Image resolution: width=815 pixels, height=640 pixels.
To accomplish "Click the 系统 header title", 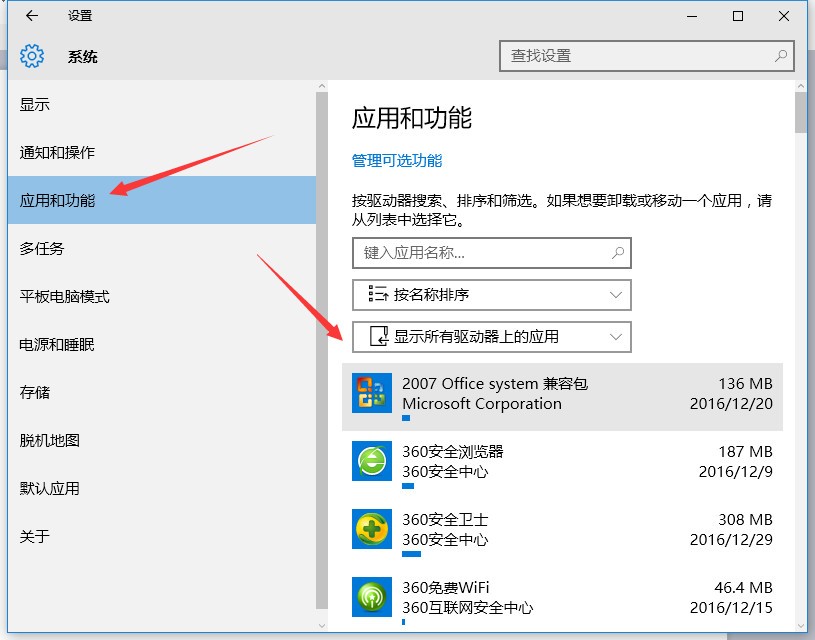I will pyautogui.click(x=83, y=56).
